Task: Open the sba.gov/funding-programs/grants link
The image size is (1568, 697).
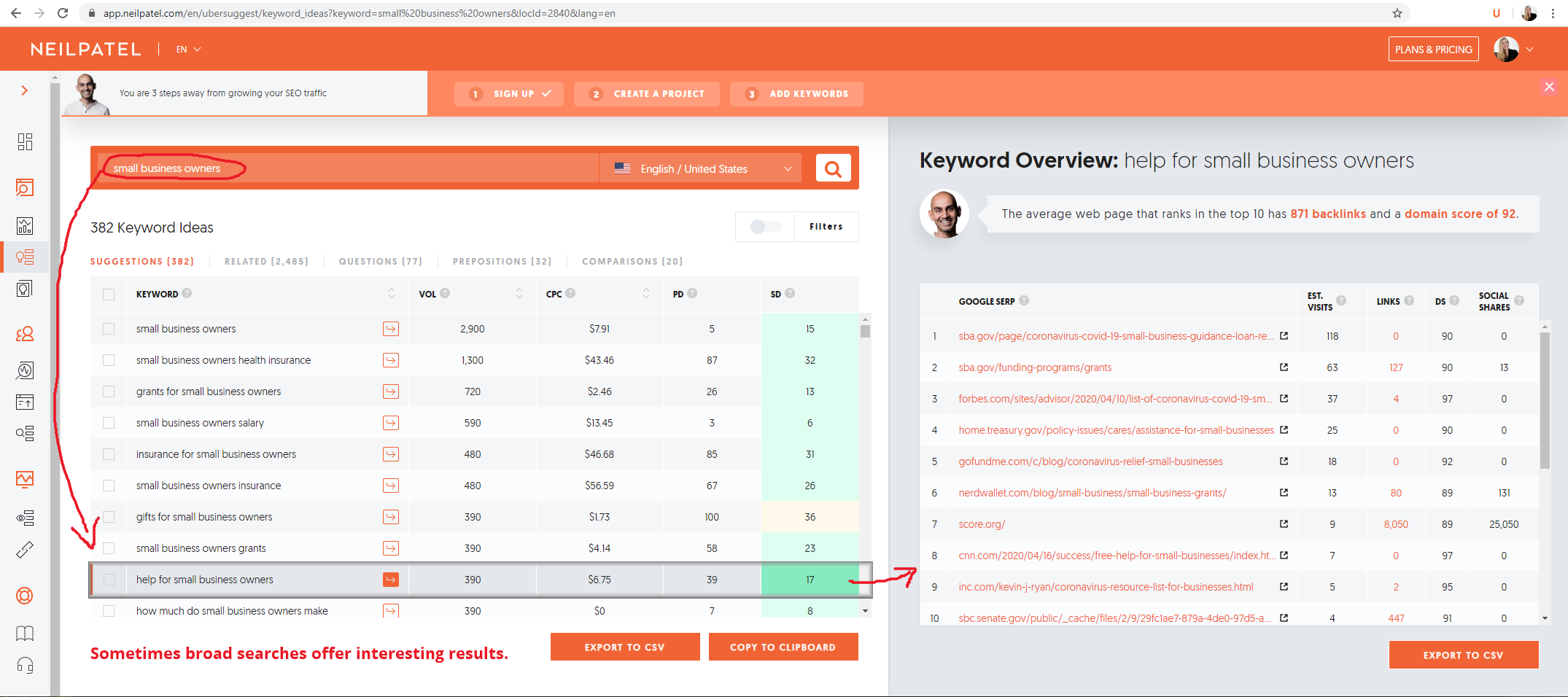Action: pyautogui.click(x=1035, y=367)
